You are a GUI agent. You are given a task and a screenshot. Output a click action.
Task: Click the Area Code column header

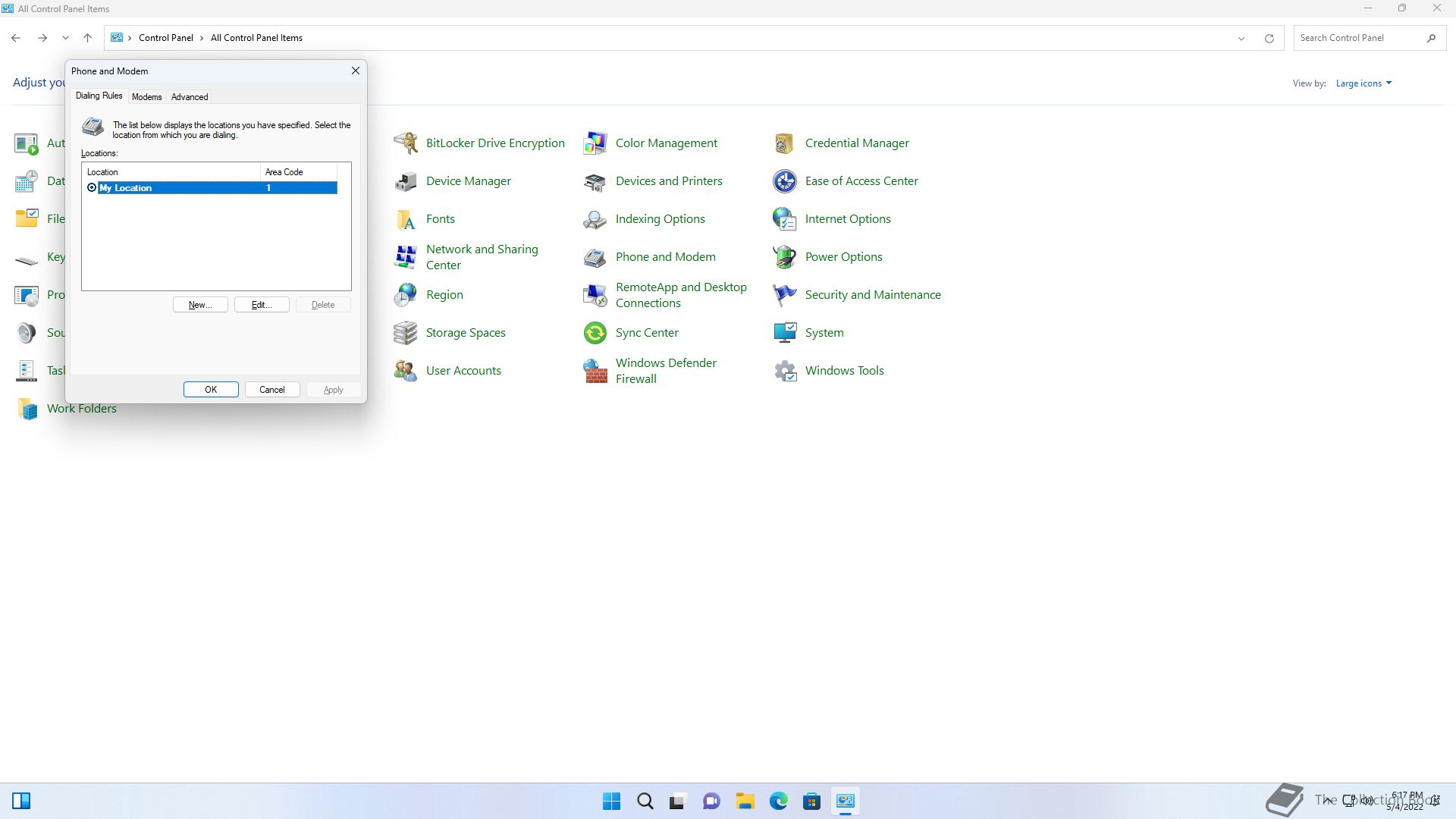point(299,172)
